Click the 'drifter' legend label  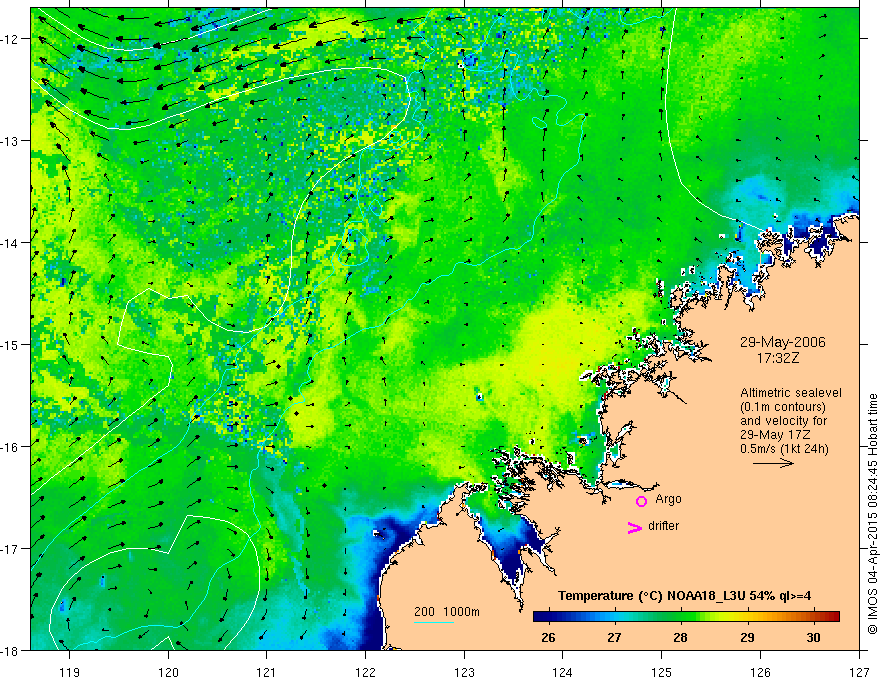[x=663, y=526]
